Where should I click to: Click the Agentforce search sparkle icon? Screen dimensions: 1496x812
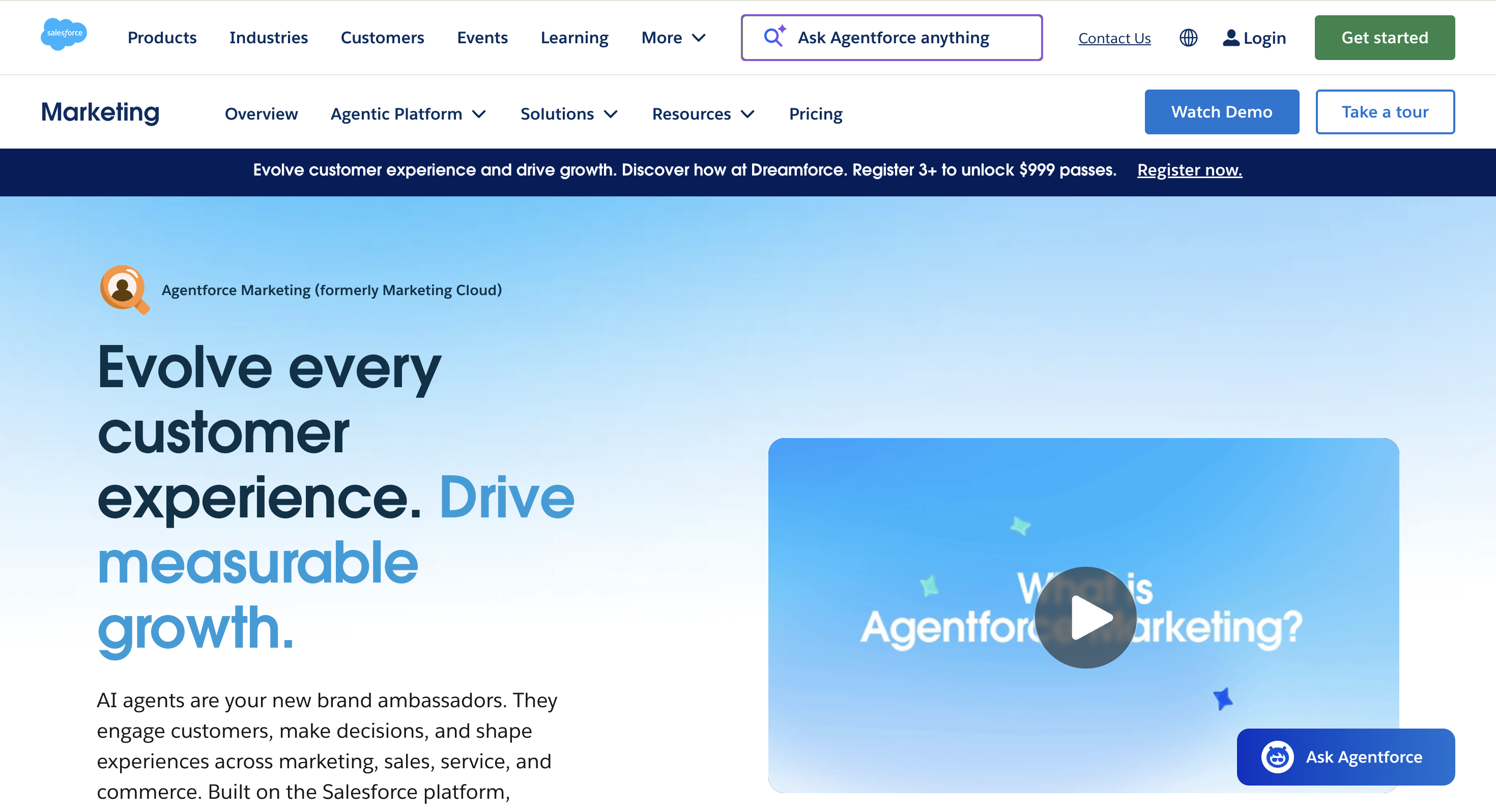(x=774, y=37)
